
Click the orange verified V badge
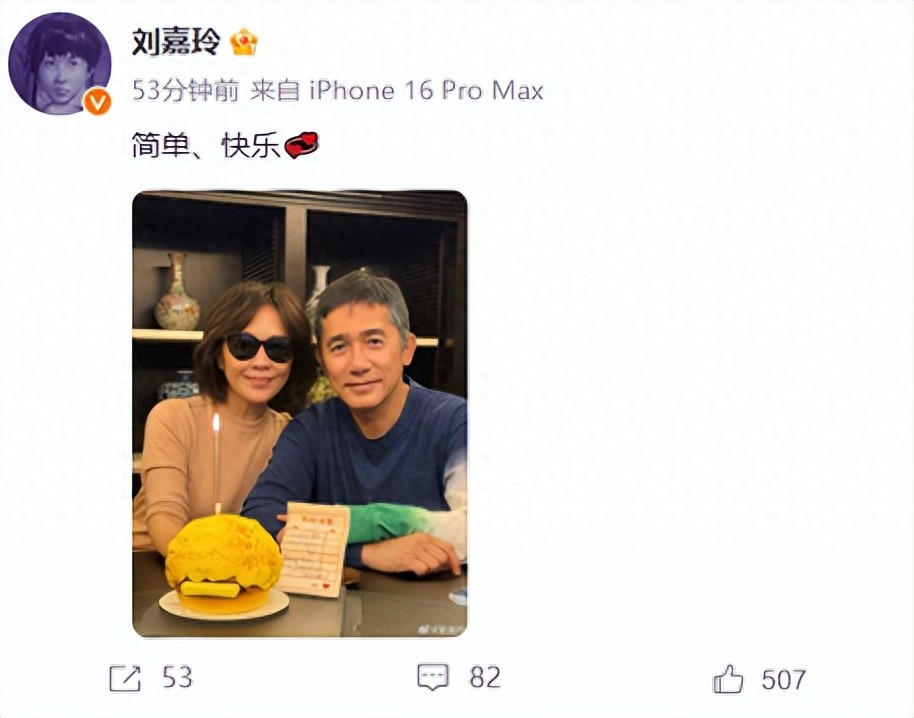coord(97,101)
